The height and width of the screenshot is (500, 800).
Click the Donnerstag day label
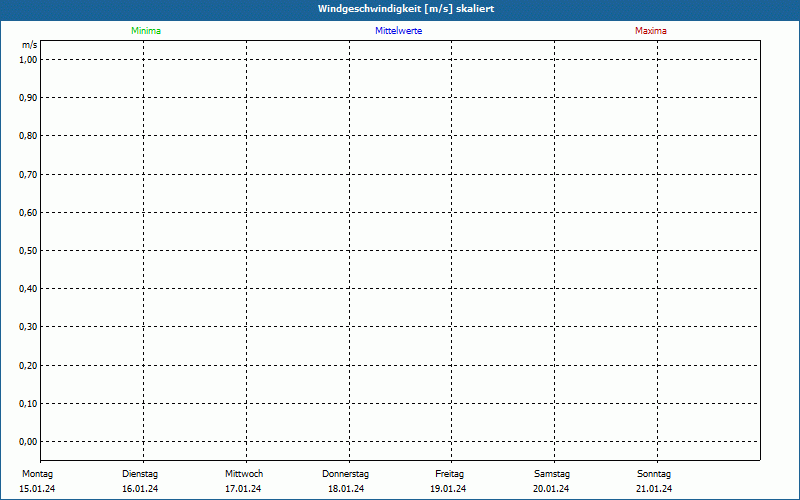pos(346,474)
